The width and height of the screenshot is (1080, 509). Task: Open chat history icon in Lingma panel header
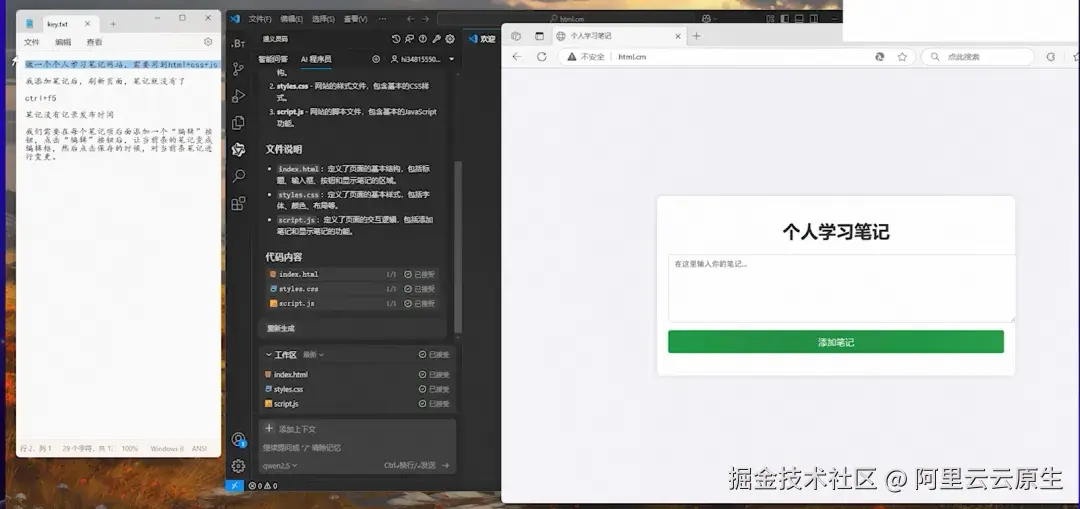click(396, 39)
